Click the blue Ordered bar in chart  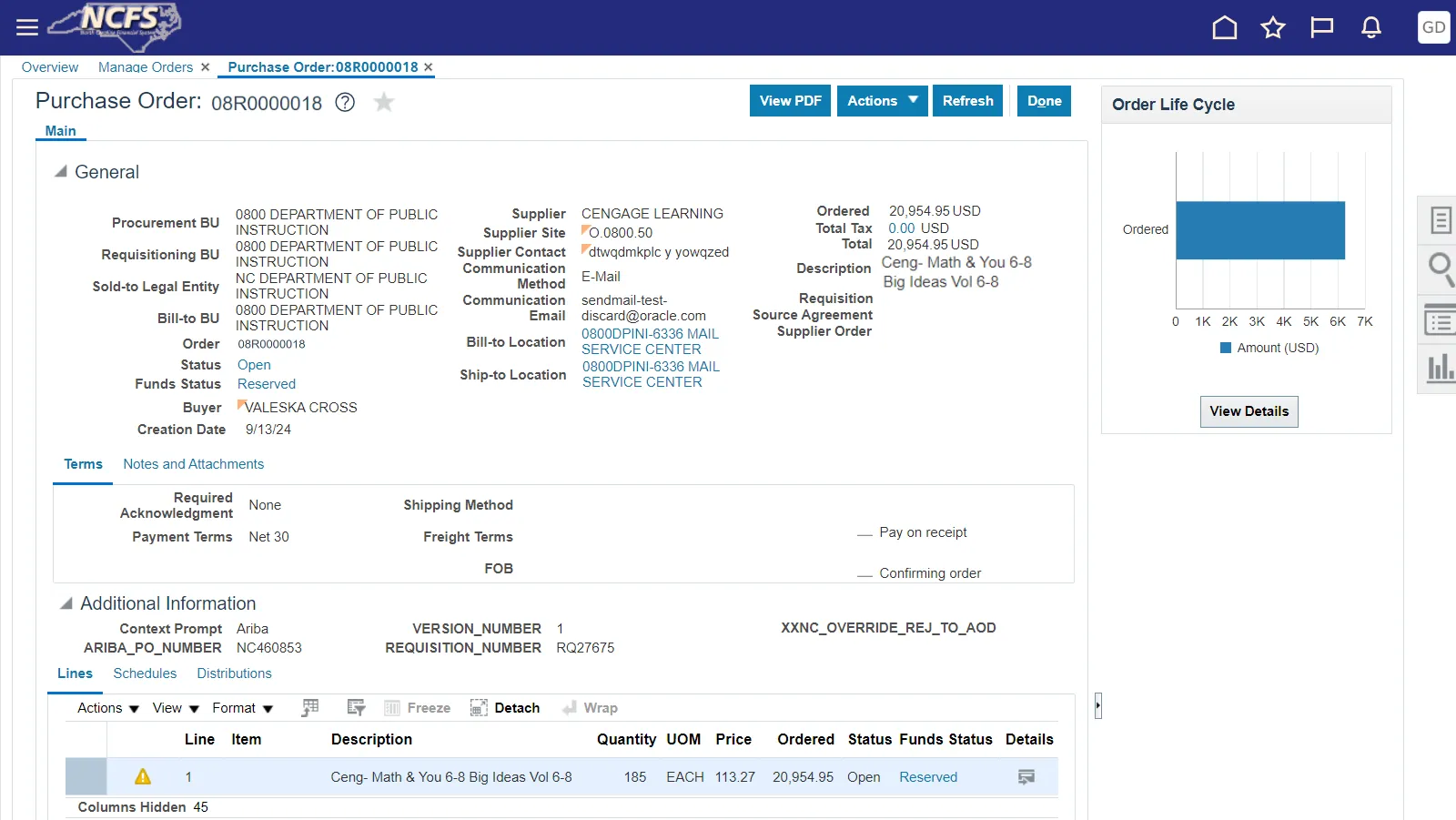tap(1259, 230)
